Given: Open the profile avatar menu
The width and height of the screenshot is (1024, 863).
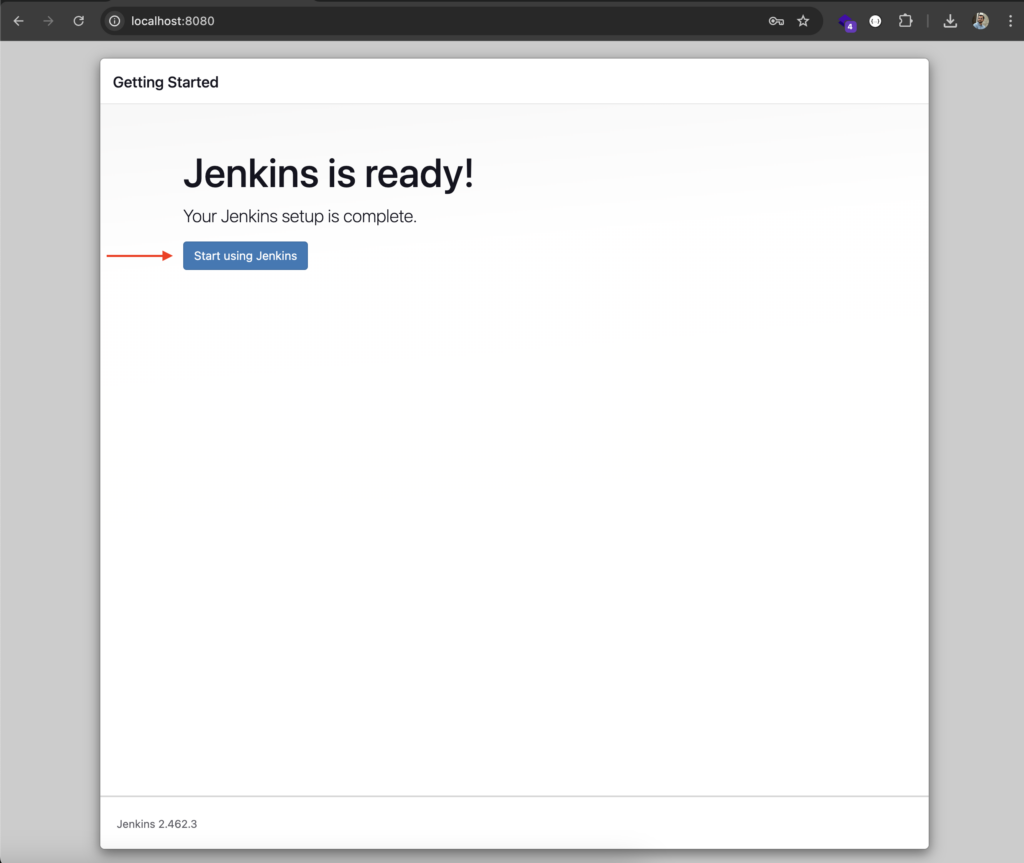Looking at the screenshot, I should click(980, 21).
